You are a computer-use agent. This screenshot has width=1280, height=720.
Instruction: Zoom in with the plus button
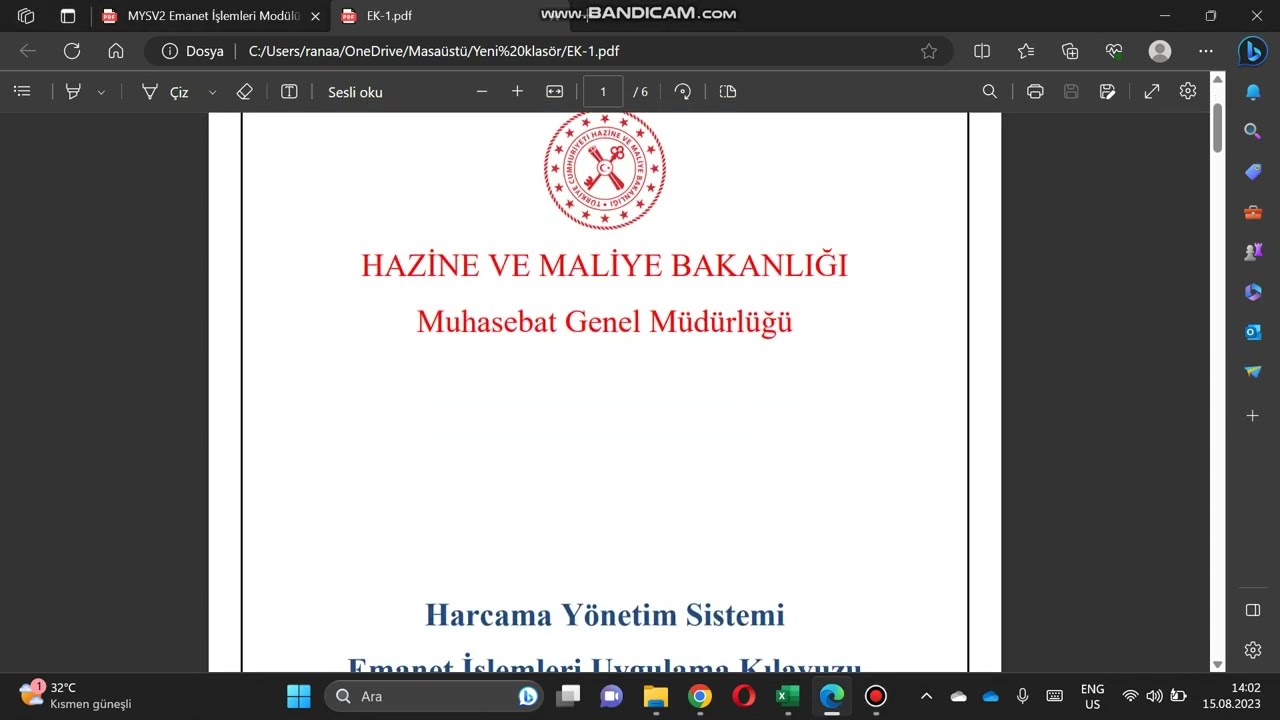click(x=517, y=91)
